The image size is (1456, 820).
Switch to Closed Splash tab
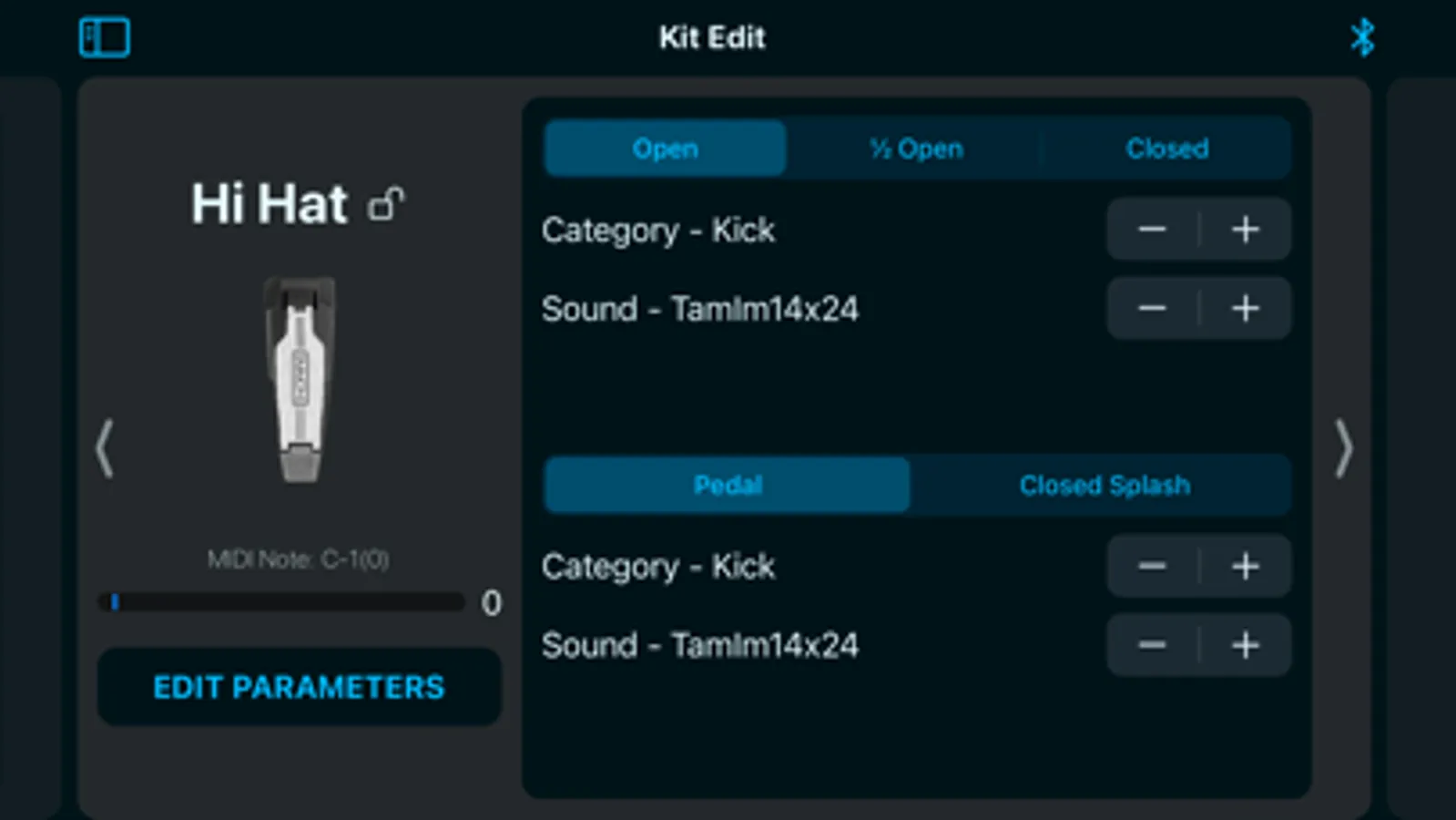click(1104, 486)
